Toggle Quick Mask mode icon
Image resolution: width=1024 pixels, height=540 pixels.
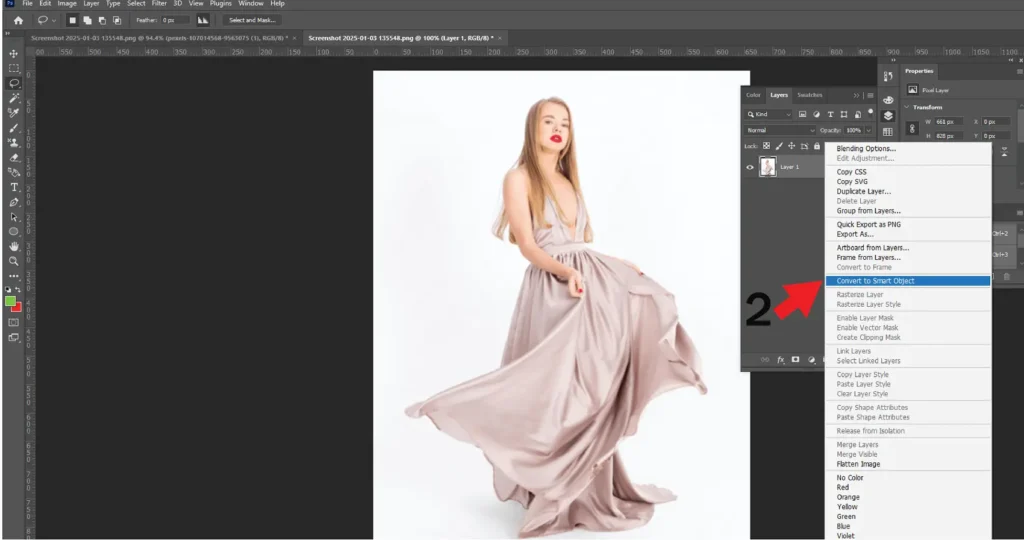pos(14,323)
